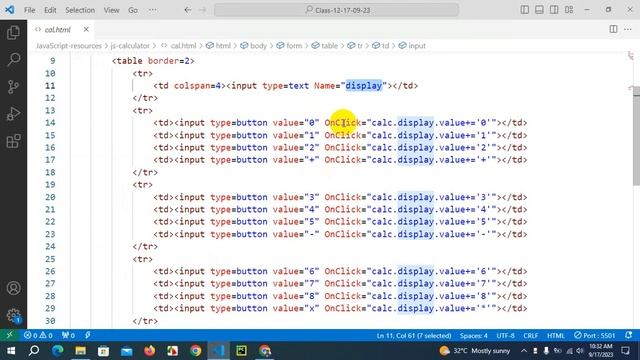Screen dimensions: 640x360
Task: Click the ports forwarded status indicator
Action: pos(68,335)
